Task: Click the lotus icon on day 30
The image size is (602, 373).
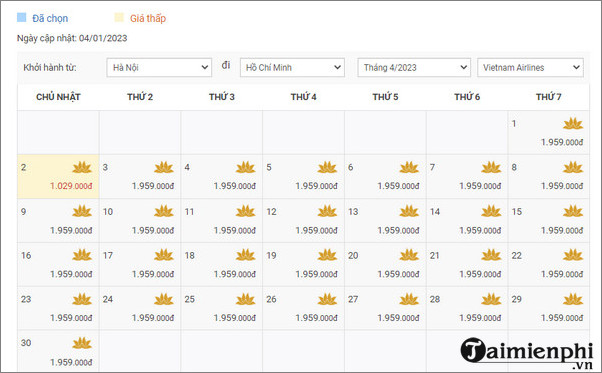Action: click(82, 343)
